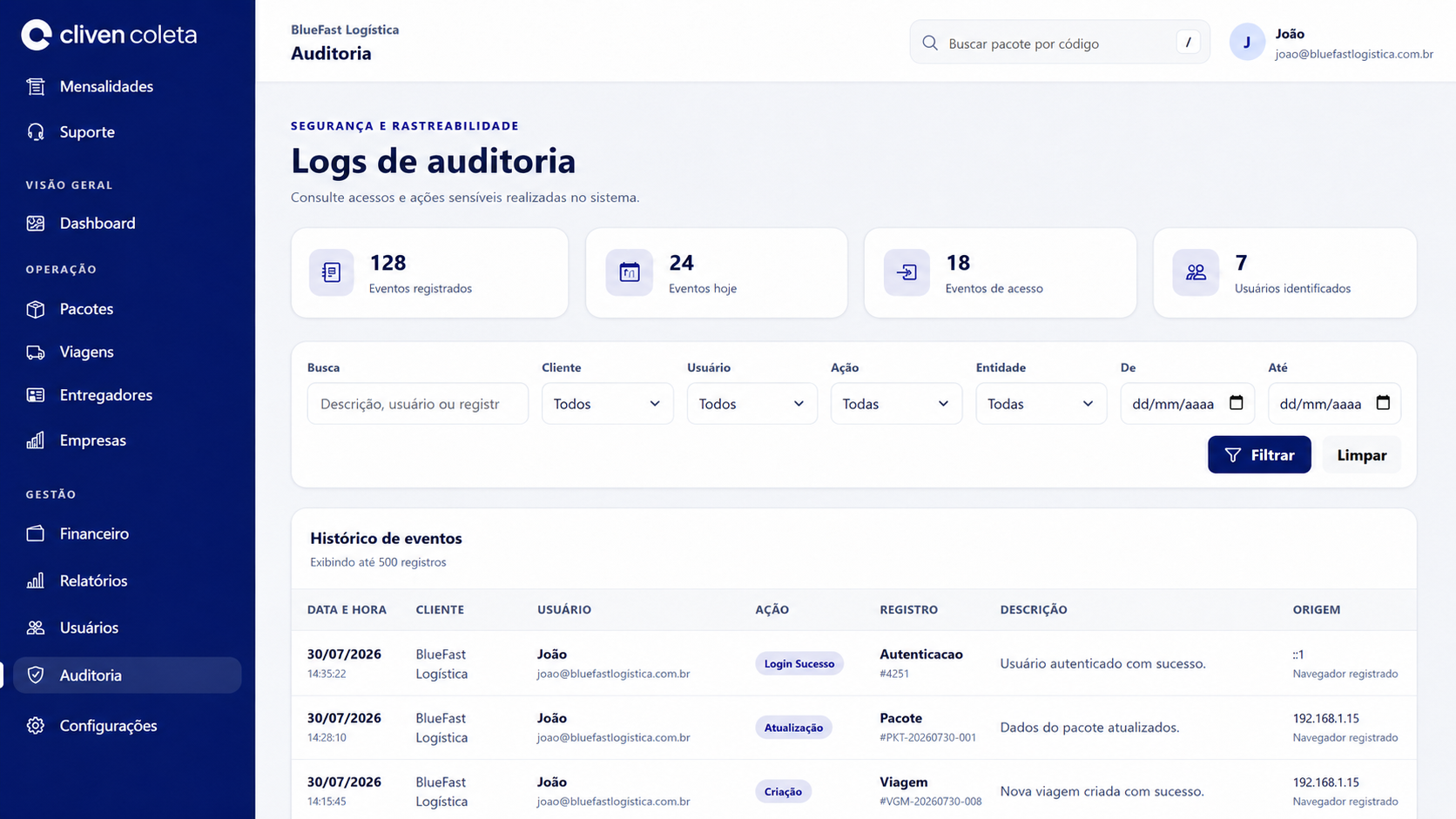The width and height of the screenshot is (1456, 819).
Task: Click the Mensalidades sidebar icon
Action: pyautogui.click(x=36, y=86)
